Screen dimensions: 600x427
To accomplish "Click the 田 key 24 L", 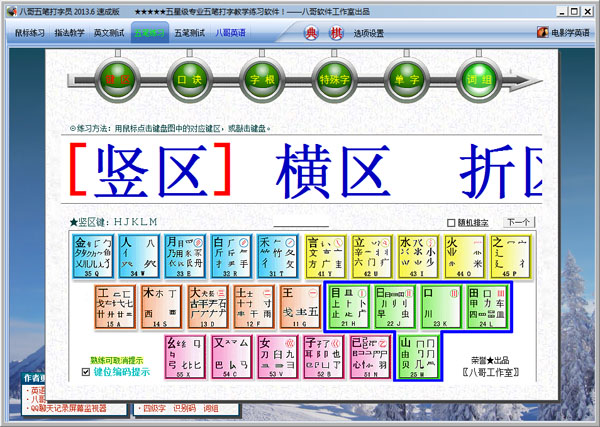I will click(487, 306).
